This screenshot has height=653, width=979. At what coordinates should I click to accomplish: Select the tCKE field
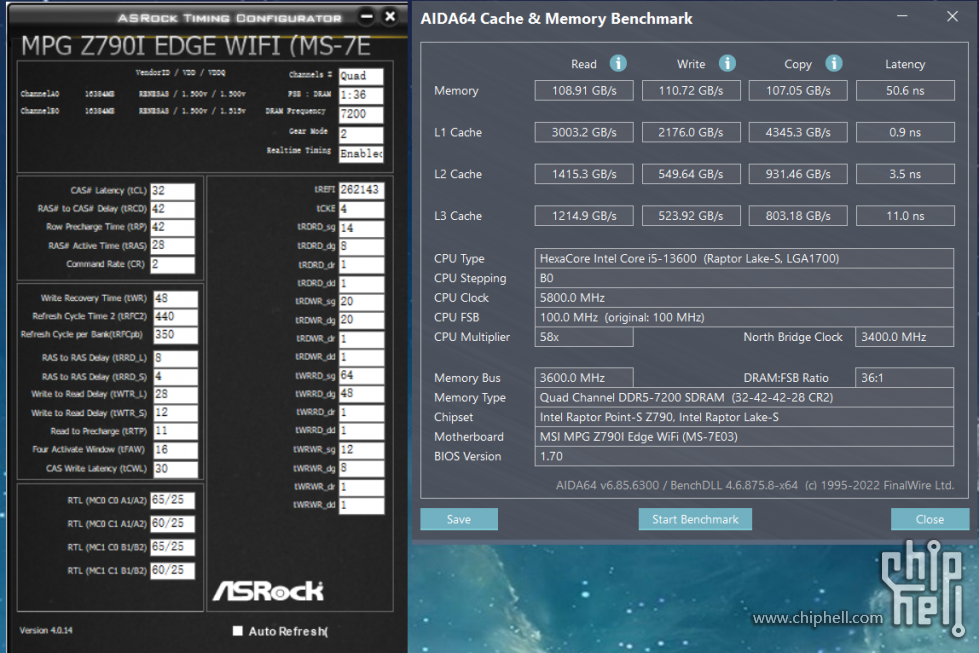[362, 209]
